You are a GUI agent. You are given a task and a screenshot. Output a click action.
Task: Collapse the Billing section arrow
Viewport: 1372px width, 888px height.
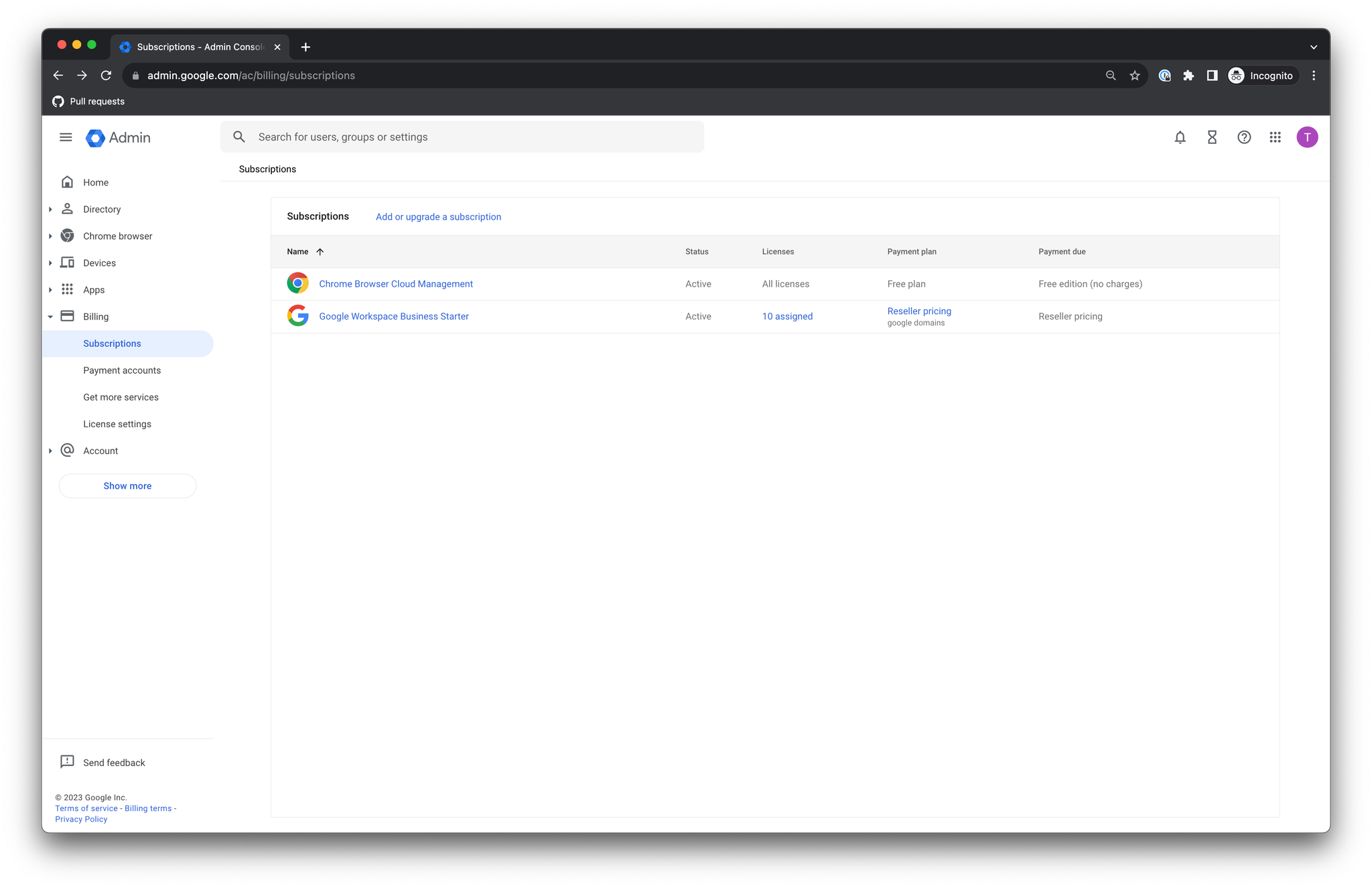(x=50, y=317)
